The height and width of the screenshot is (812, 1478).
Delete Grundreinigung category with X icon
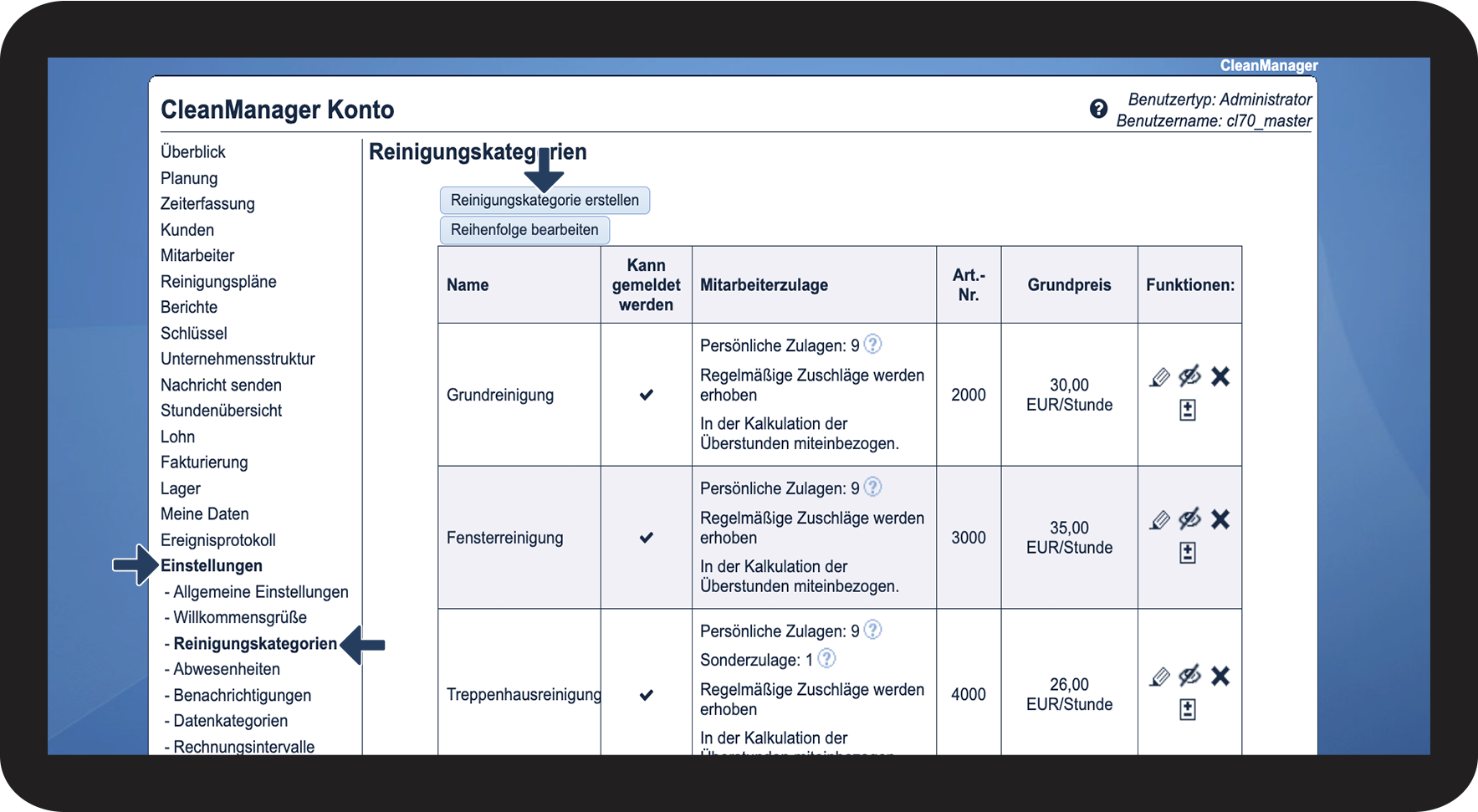(1220, 377)
